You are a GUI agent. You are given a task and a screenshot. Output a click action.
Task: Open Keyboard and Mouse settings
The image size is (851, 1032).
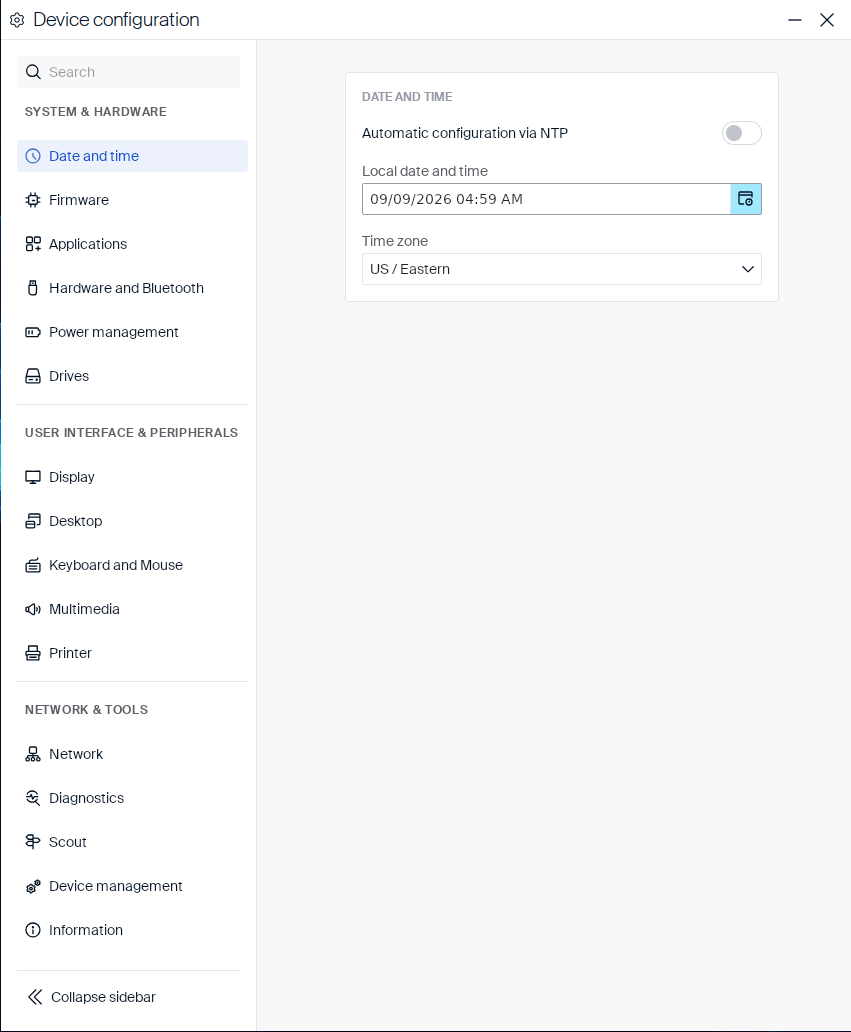(x=132, y=565)
